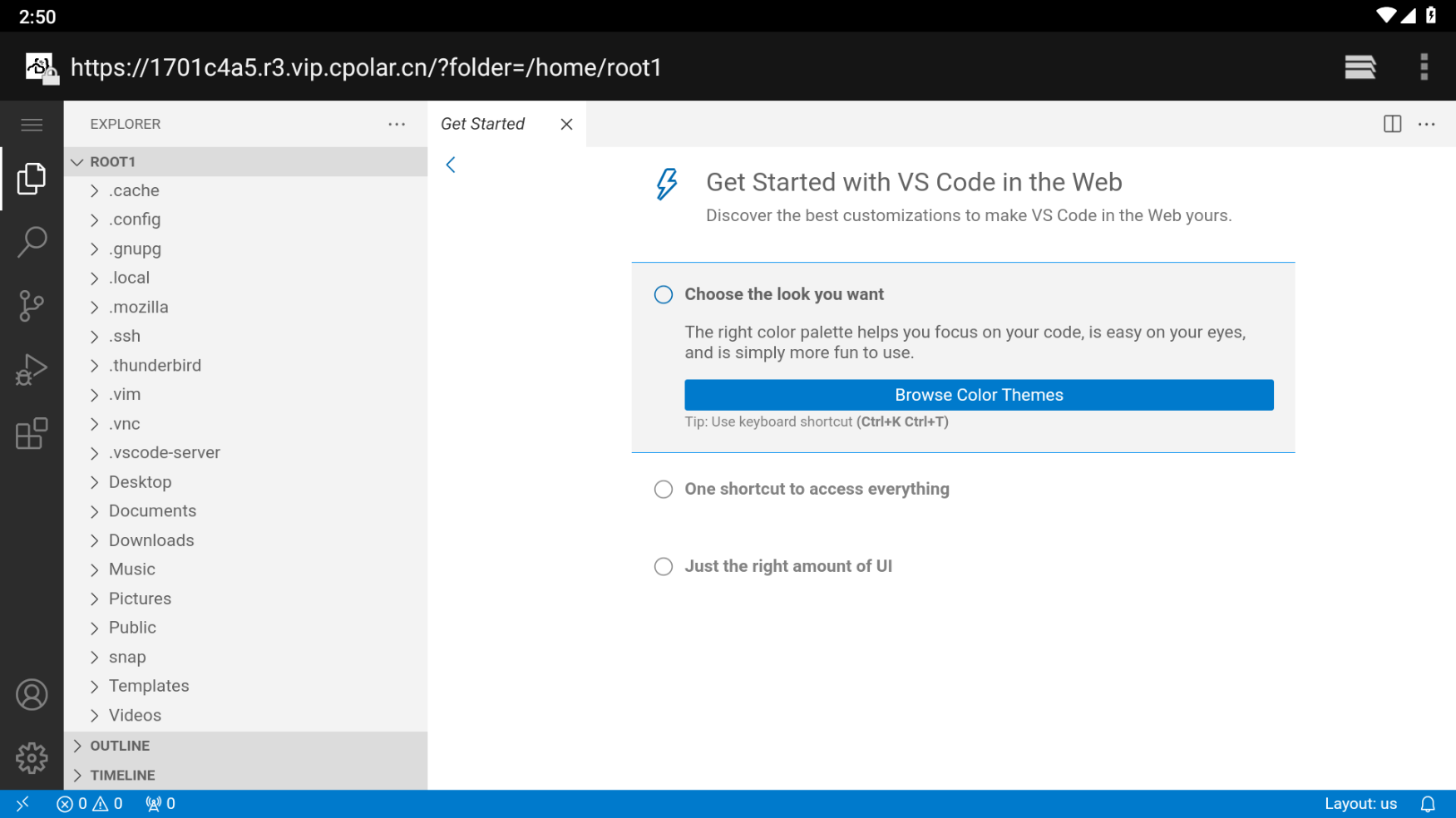Switch to the Get Started tab
This screenshot has width=1456, height=818.
tap(482, 124)
